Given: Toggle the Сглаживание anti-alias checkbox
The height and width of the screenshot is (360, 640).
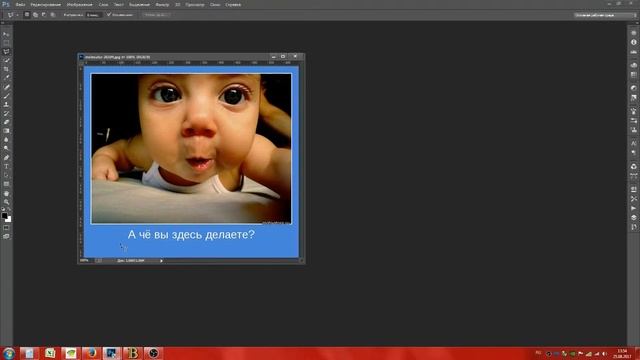Looking at the screenshot, I should pyautogui.click(x=109, y=14).
